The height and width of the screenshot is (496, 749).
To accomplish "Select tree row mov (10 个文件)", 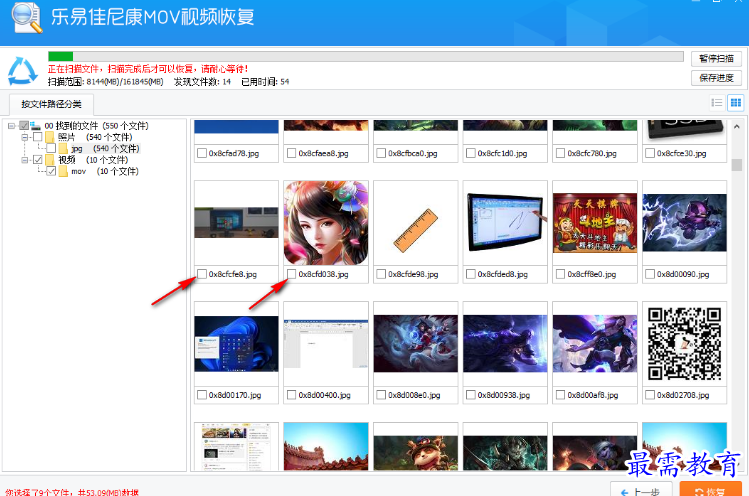I will click(x=105, y=171).
